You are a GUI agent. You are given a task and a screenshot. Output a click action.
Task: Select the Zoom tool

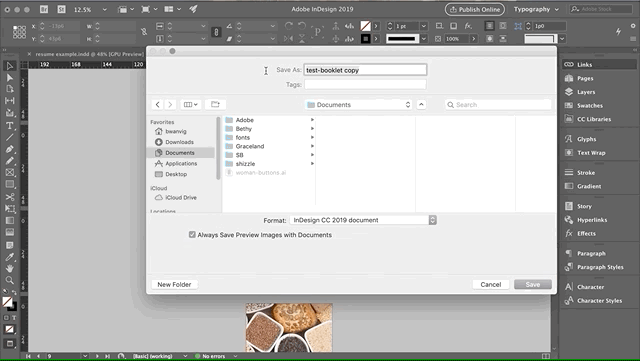pos(10,280)
